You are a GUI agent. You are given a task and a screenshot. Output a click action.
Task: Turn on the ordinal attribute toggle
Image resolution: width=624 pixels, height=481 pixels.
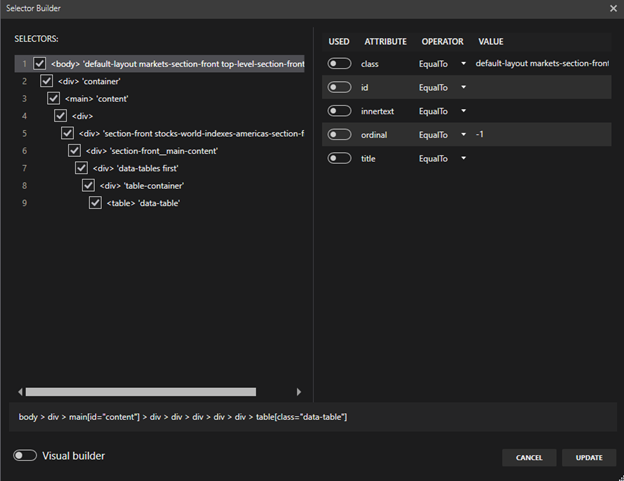click(x=340, y=134)
